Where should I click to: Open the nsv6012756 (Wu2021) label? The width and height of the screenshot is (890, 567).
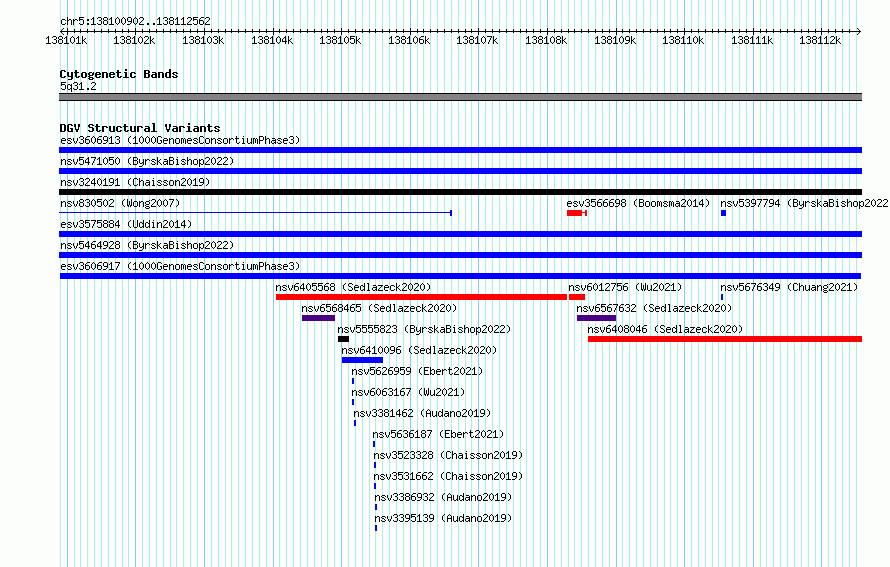click(x=625, y=287)
